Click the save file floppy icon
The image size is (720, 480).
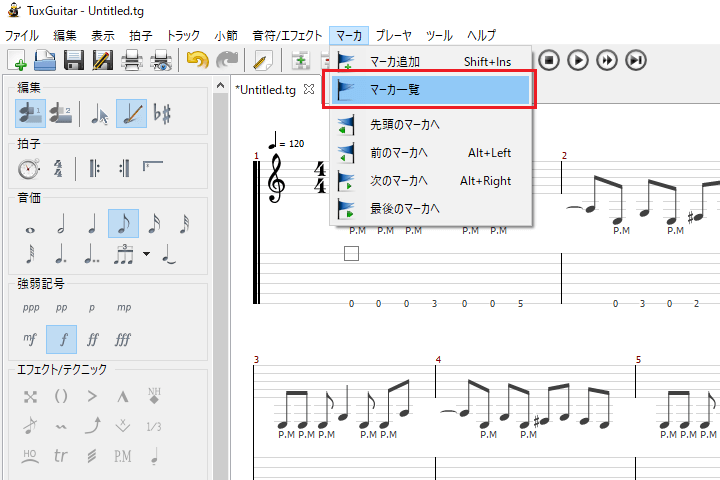pyautogui.click(x=74, y=61)
